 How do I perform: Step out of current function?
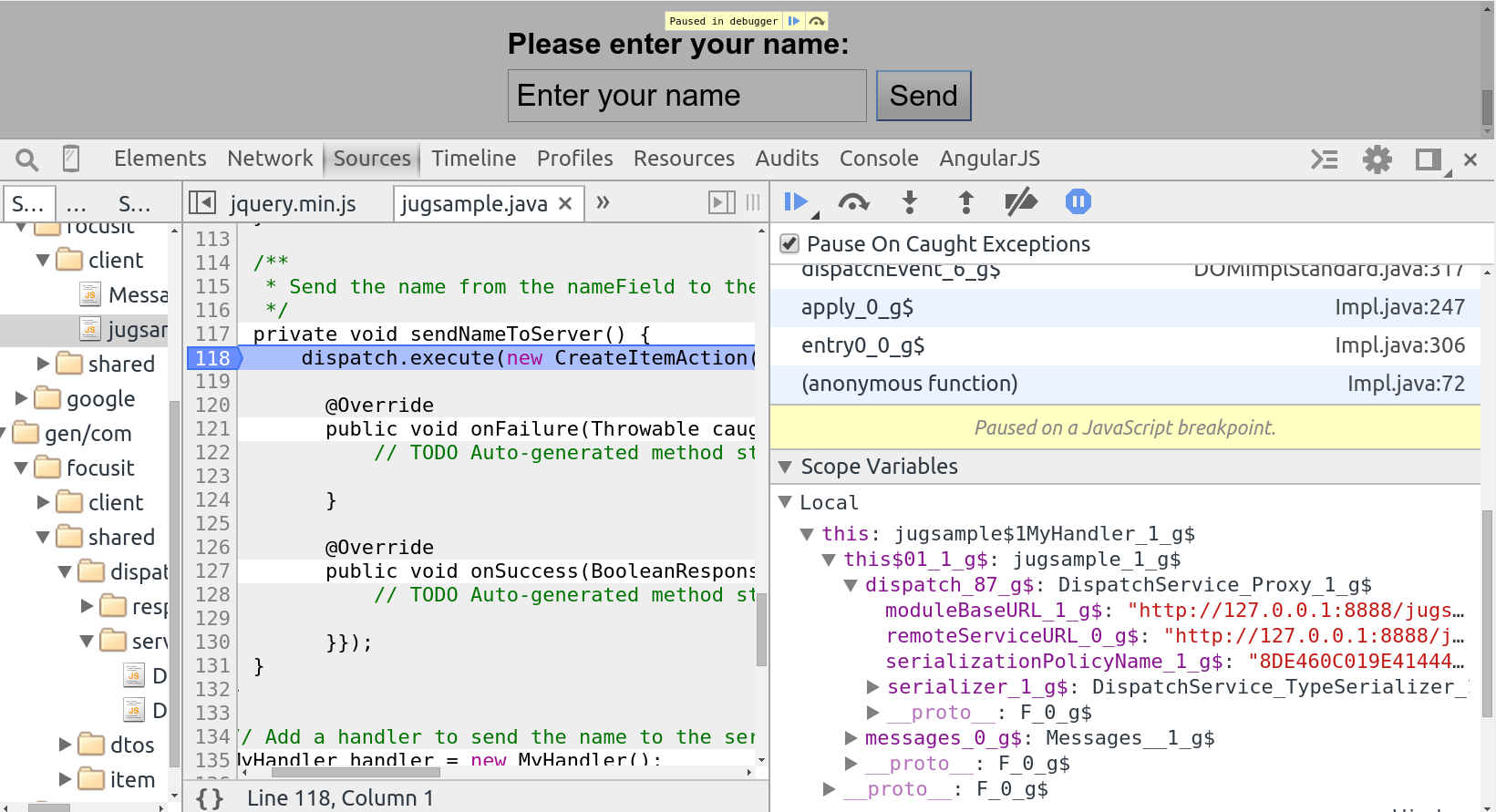[x=966, y=201]
